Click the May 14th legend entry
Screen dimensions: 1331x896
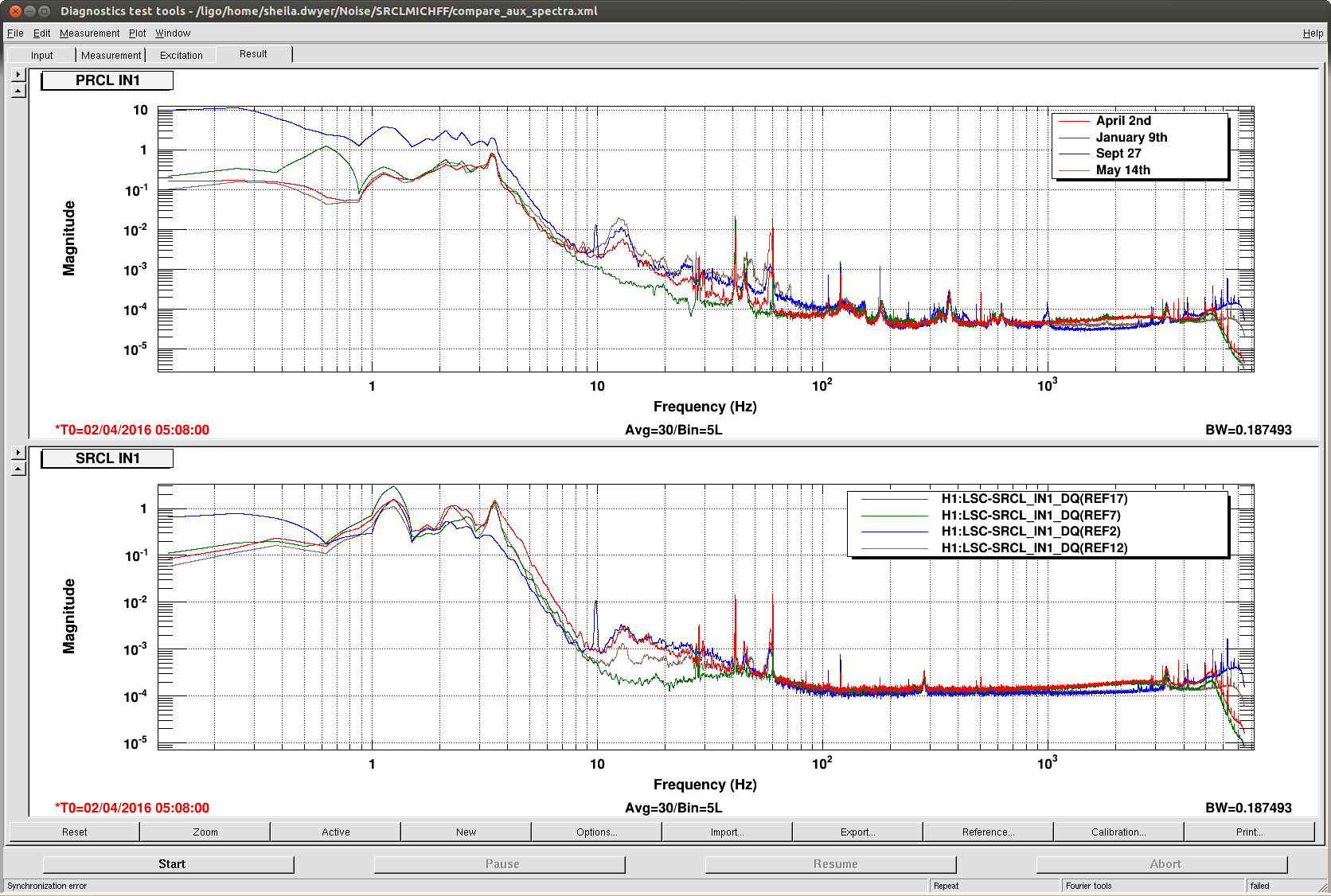point(1122,170)
